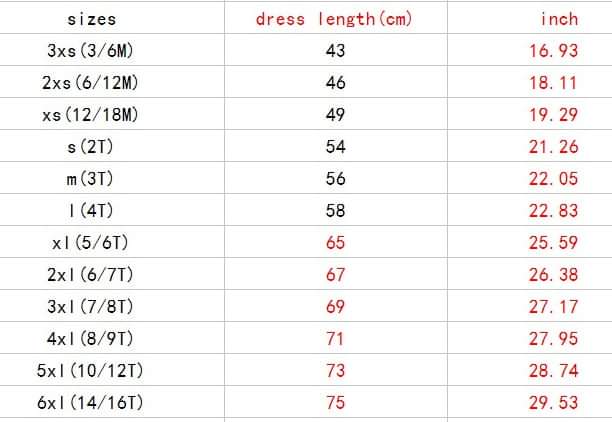Click the 43 cm dress length value
The image size is (612, 422).
(335, 50)
